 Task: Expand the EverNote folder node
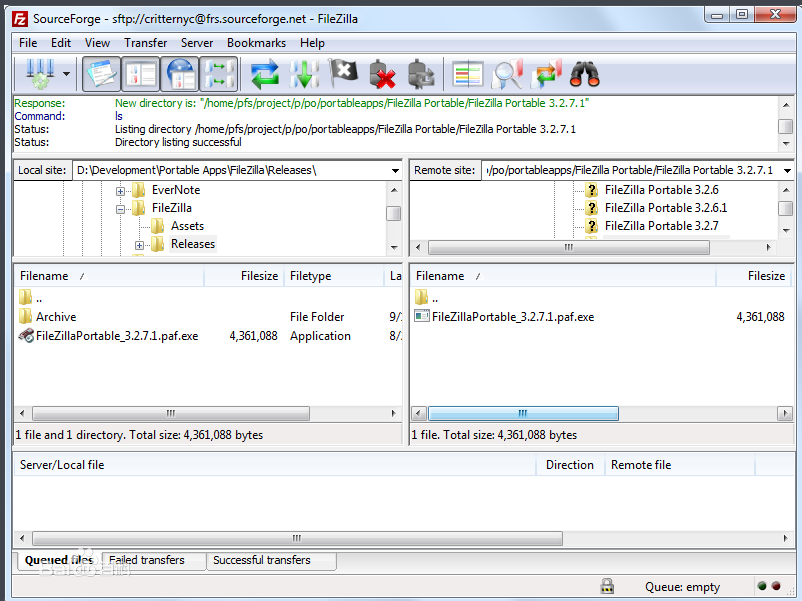coord(120,191)
